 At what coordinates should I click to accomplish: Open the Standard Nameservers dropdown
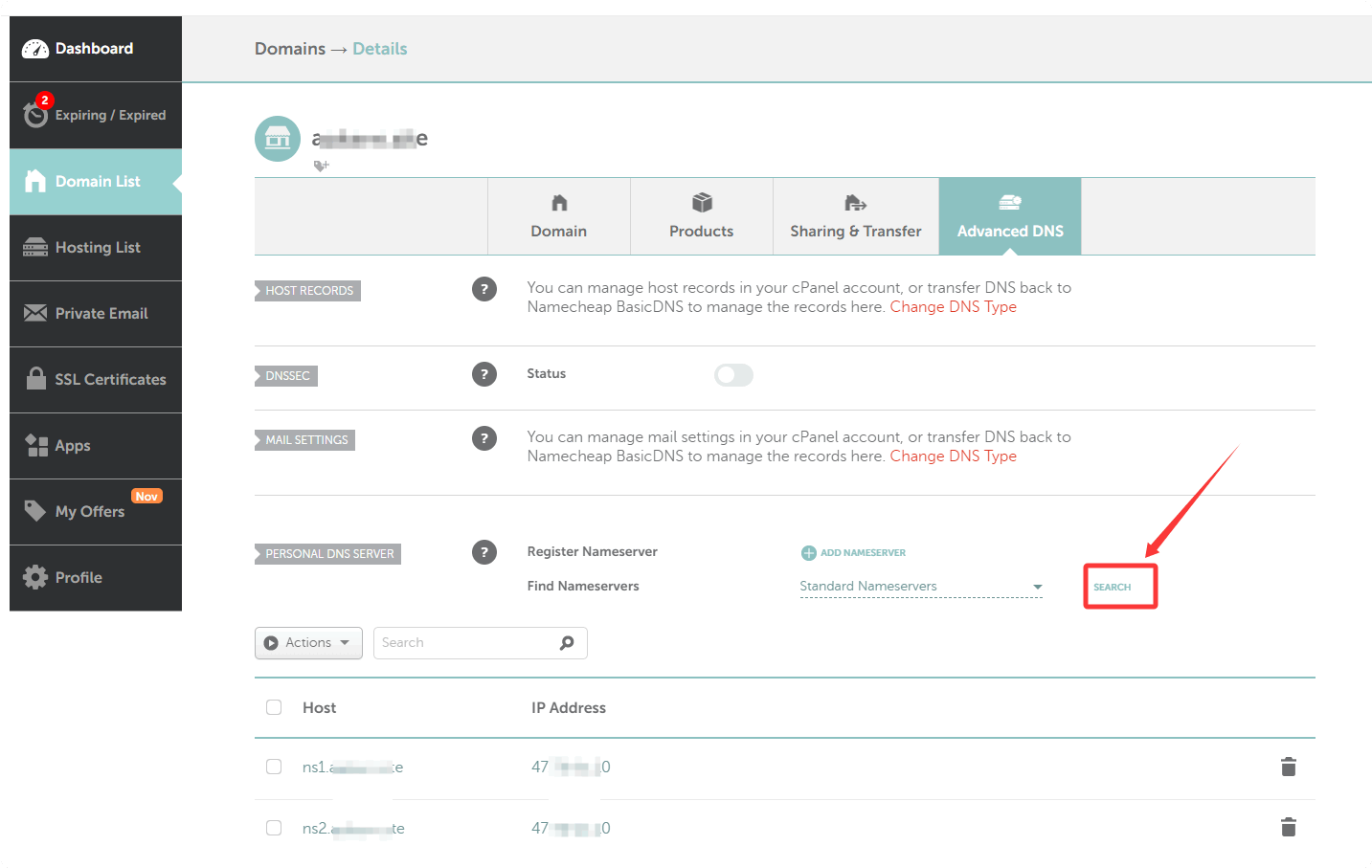(x=921, y=587)
